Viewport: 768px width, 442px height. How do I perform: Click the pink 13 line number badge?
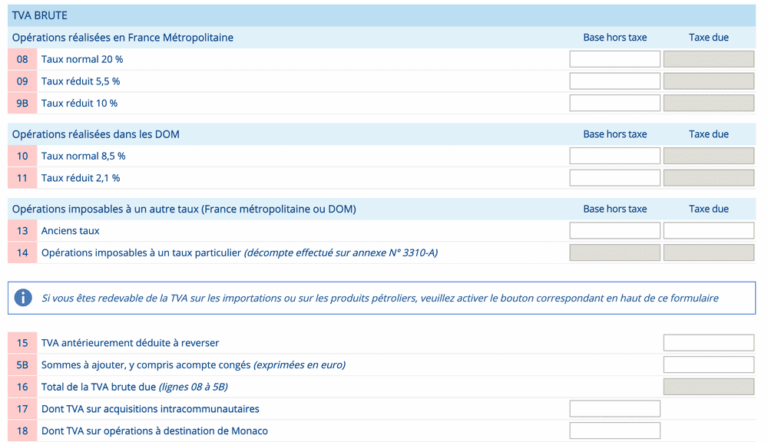click(x=22, y=231)
